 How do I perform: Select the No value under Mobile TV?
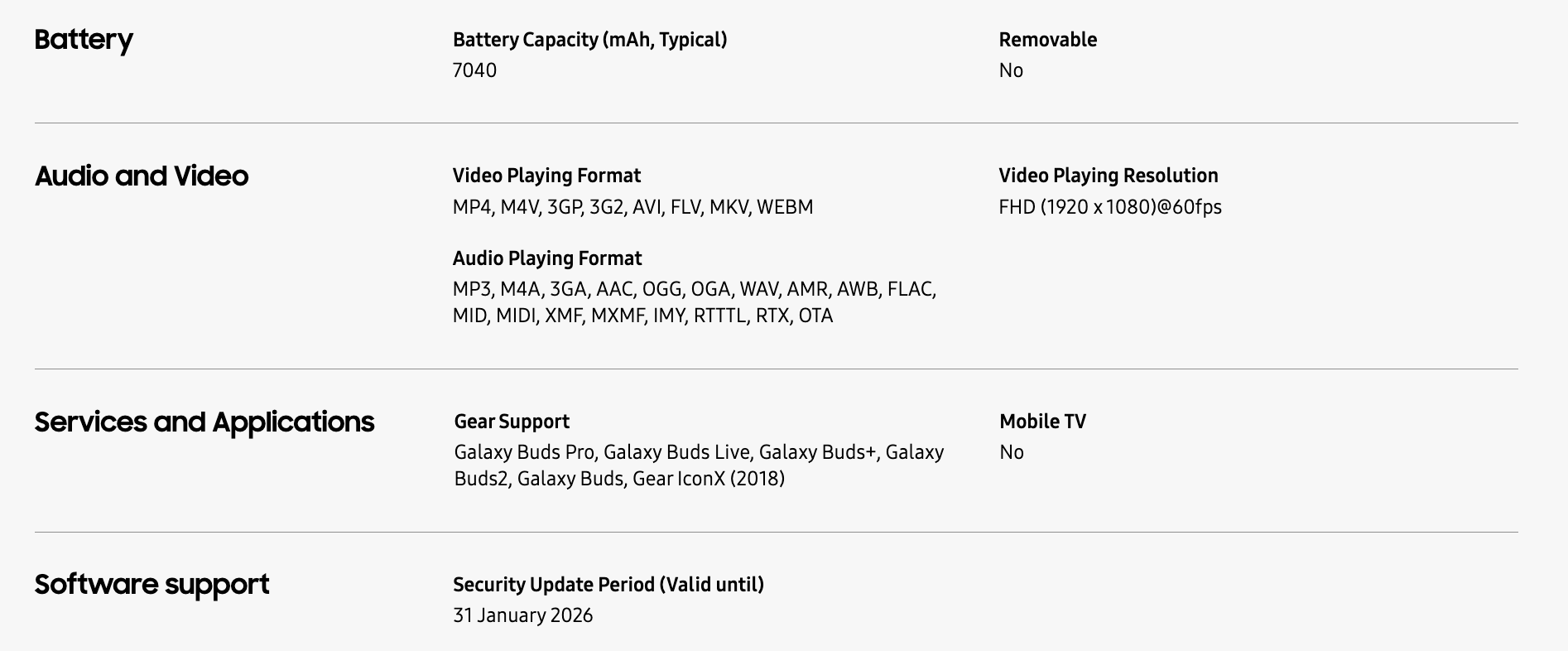point(1012,452)
